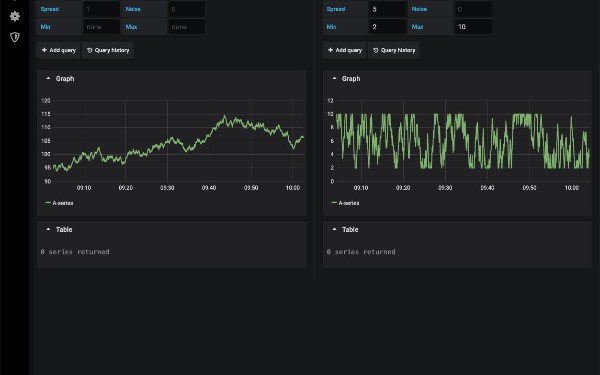Toggle A-series legend in left graph
The height and width of the screenshot is (375, 600).
[59, 203]
